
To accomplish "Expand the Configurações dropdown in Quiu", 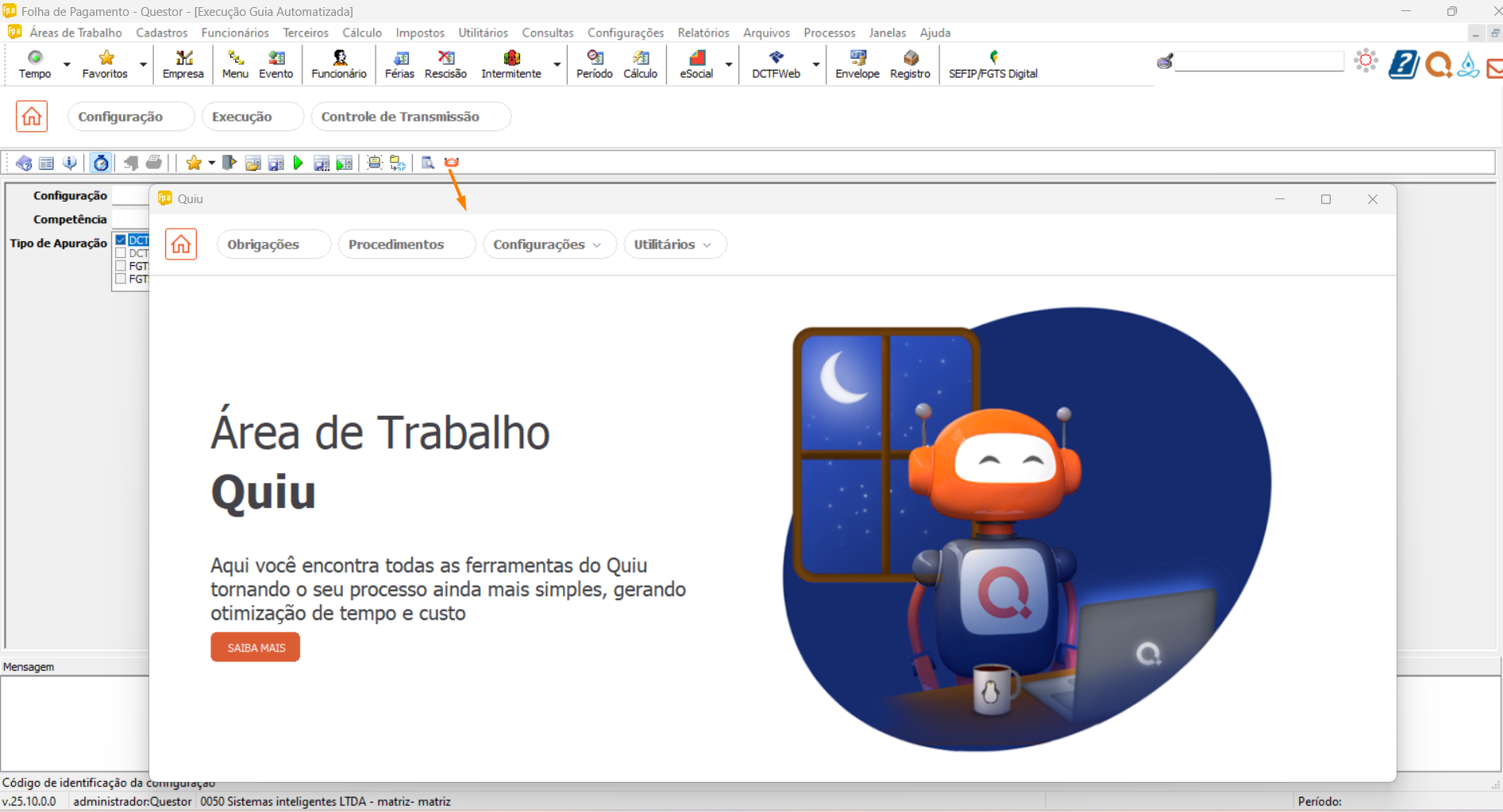I will click(x=548, y=244).
